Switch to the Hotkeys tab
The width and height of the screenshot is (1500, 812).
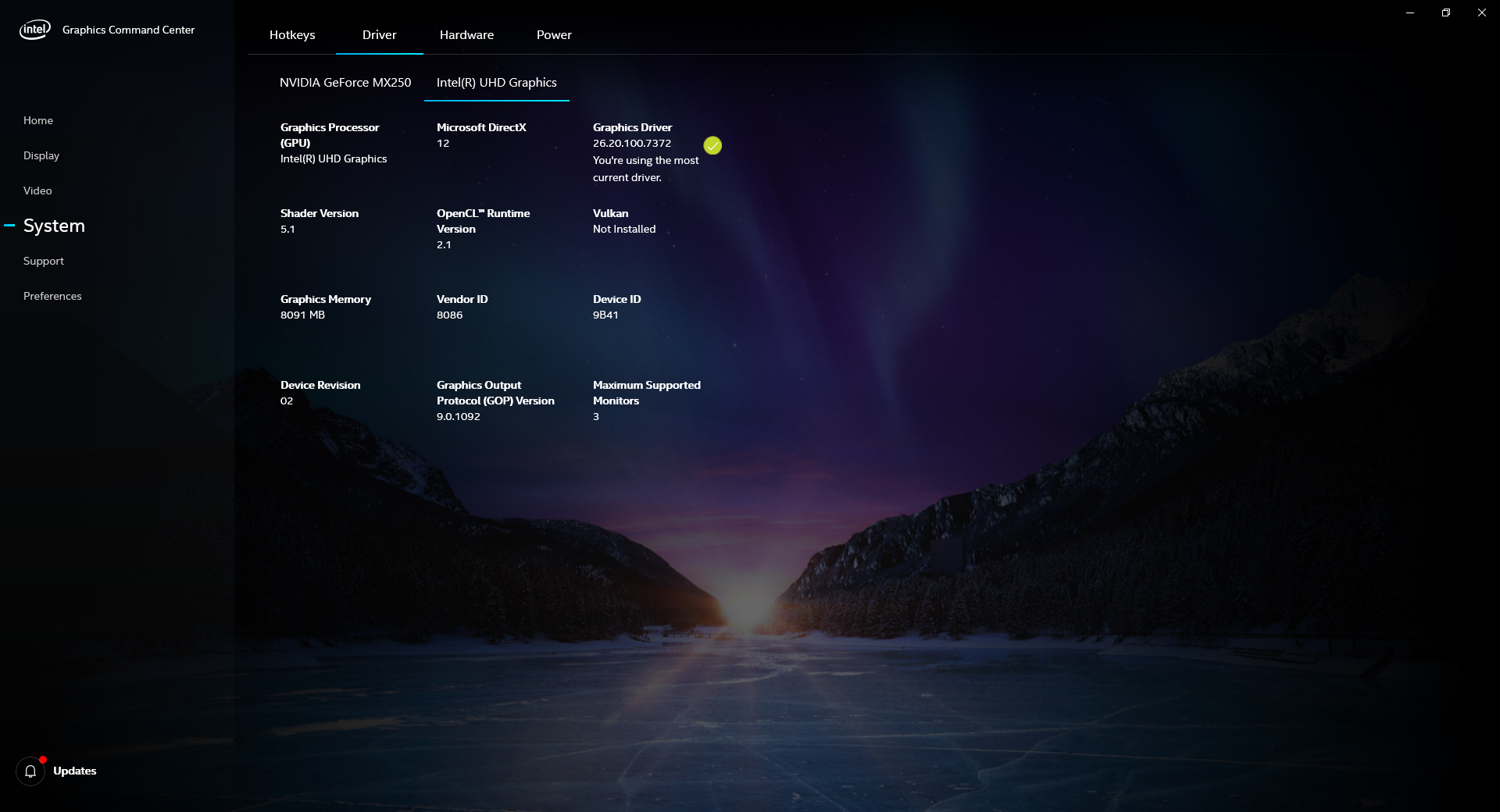pos(292,35)
